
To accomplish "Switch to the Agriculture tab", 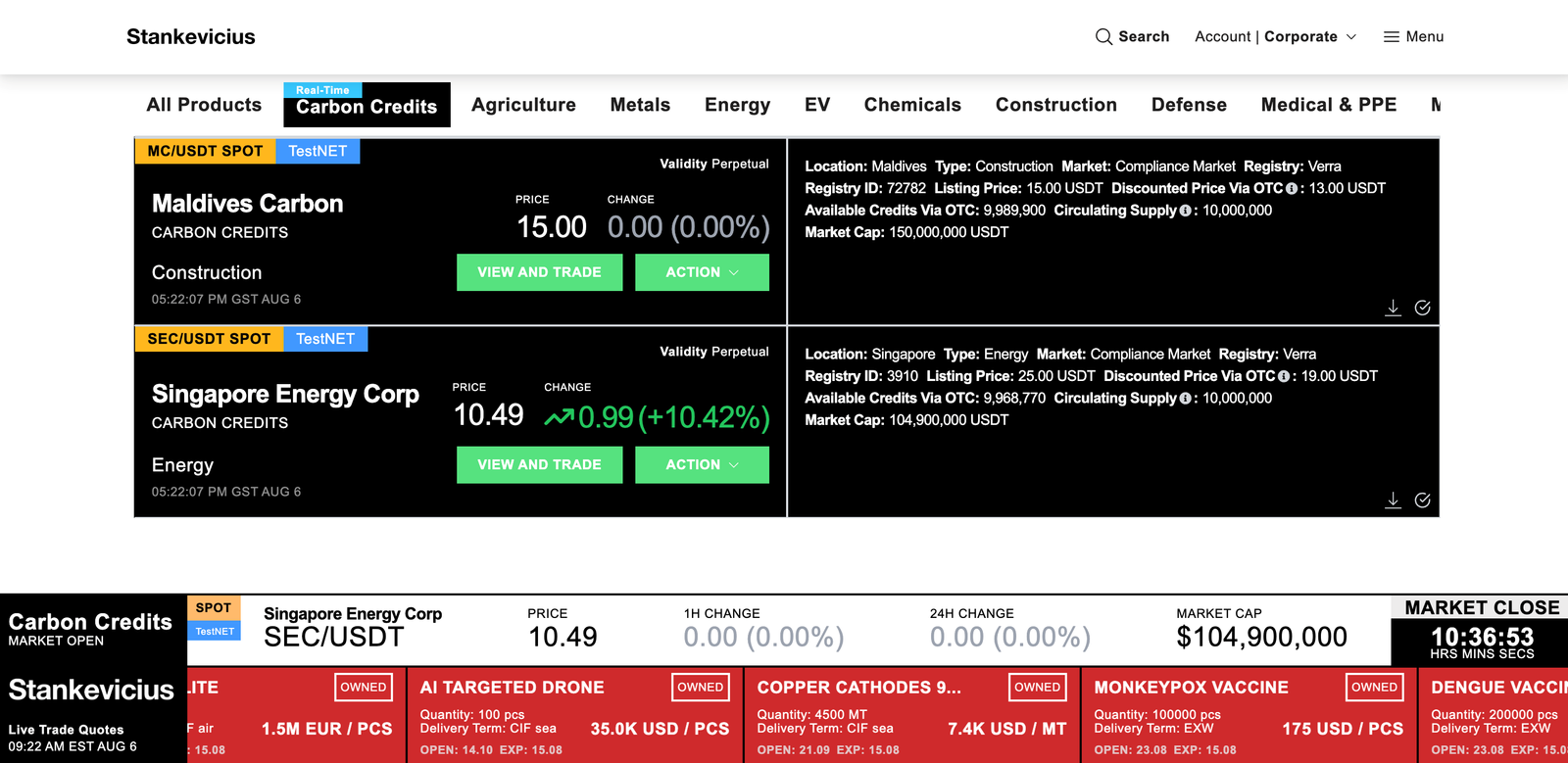I will pos(523,105).
